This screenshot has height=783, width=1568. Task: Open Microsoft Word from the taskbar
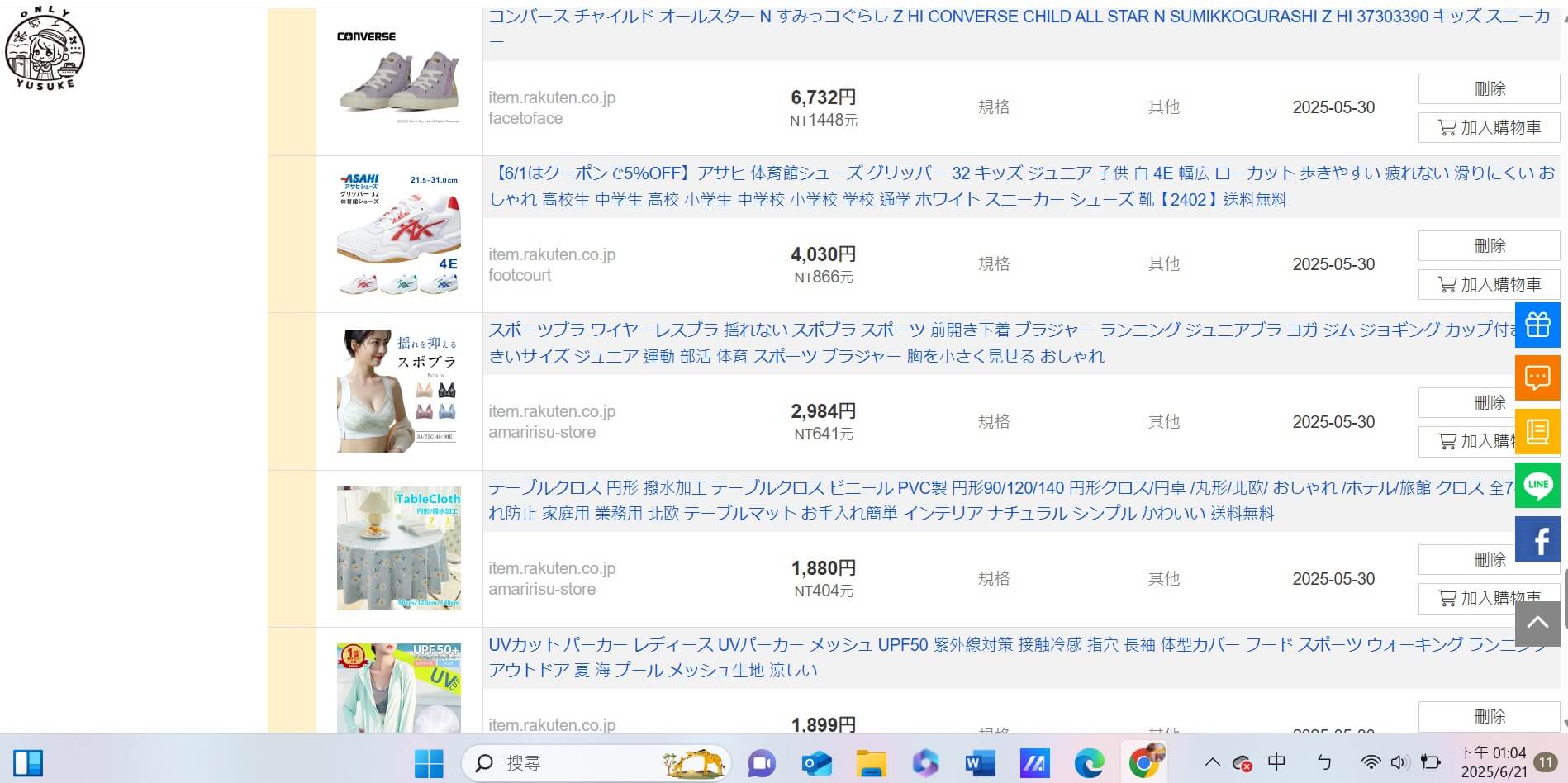[979, 763]
